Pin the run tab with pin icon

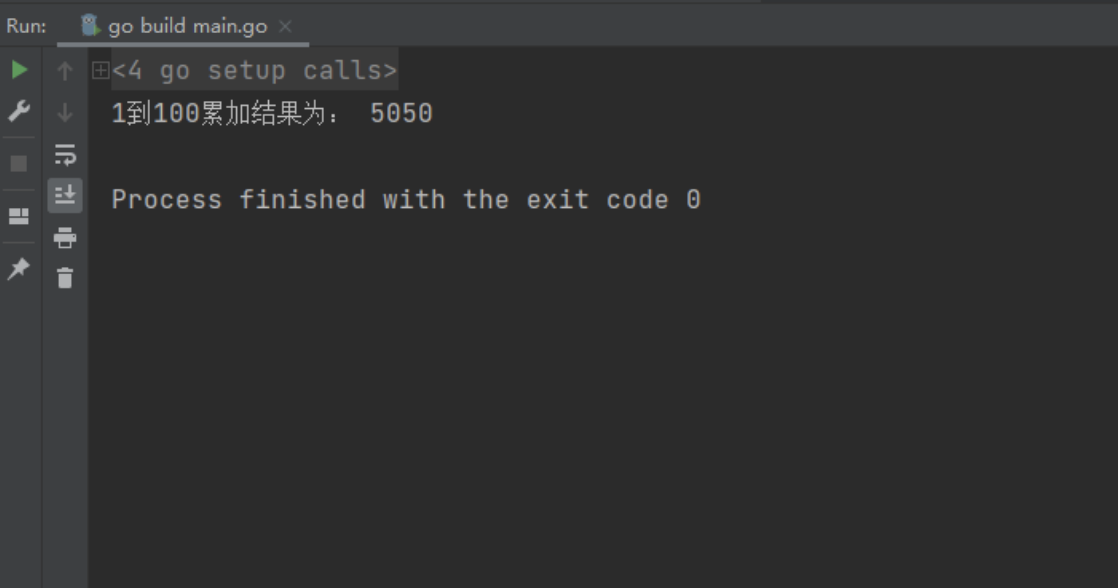pyautogui.click(x=19, y=269)
